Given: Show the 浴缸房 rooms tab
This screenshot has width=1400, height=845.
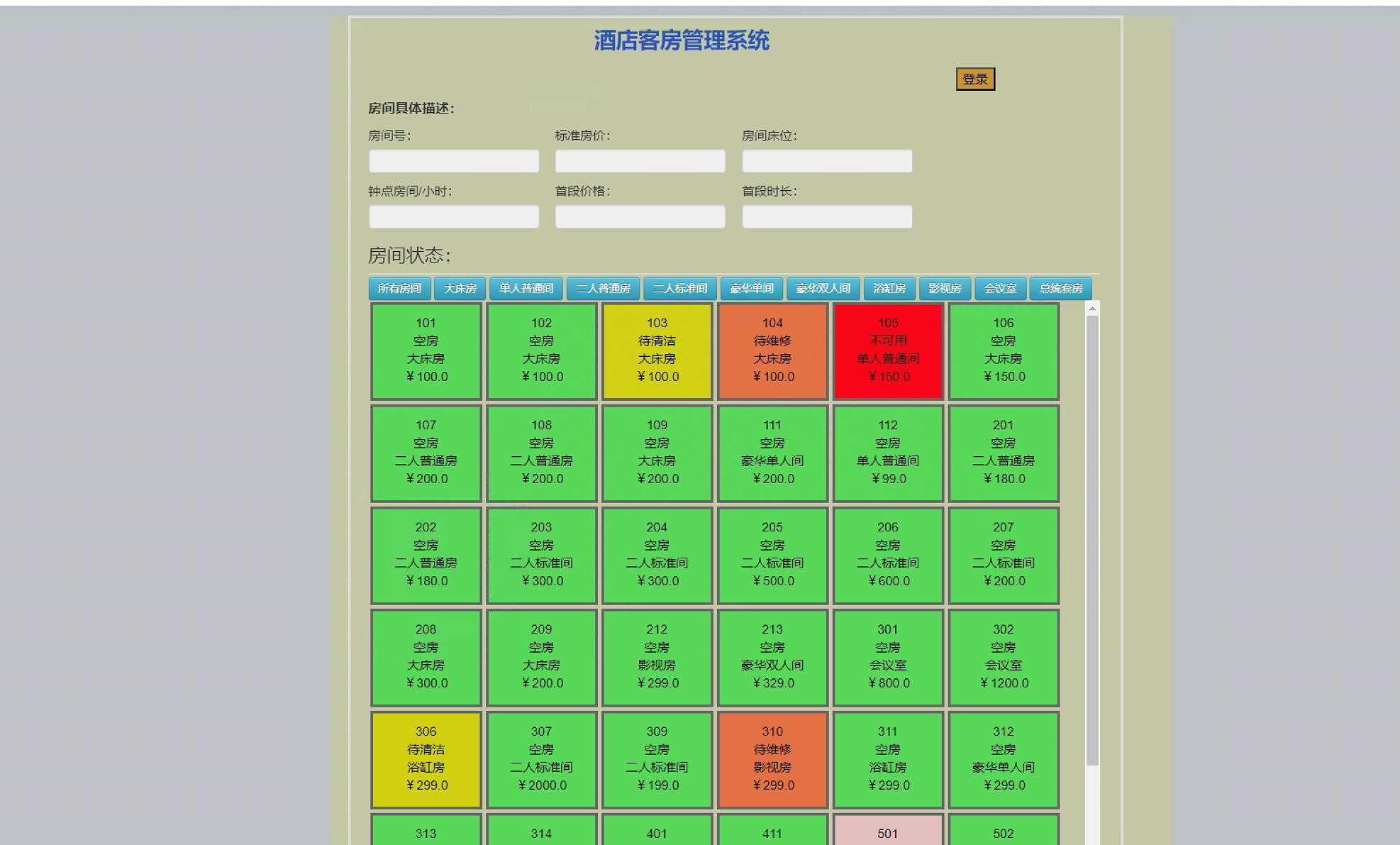Looking at the screenshot, I should tap(889, 289).
